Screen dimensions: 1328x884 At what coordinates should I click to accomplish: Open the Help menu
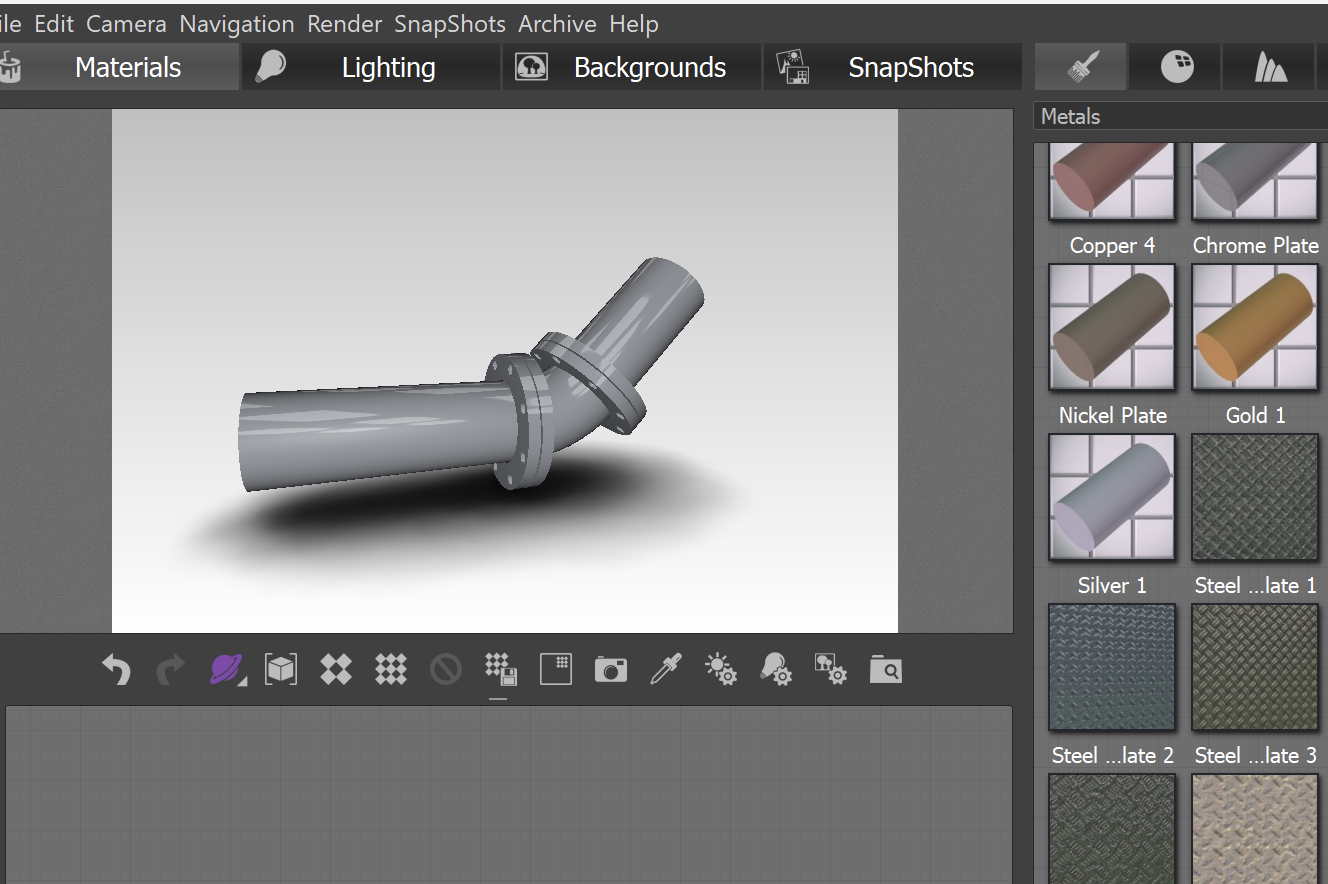634,24
